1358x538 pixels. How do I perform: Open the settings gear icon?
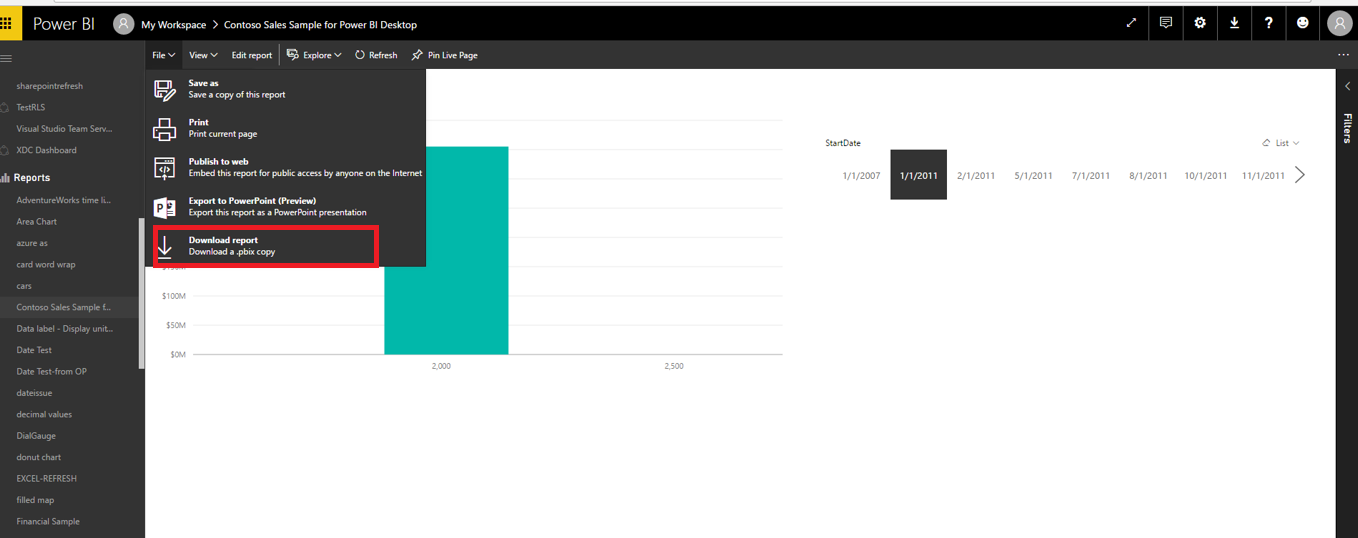[x=1200, y=23]
